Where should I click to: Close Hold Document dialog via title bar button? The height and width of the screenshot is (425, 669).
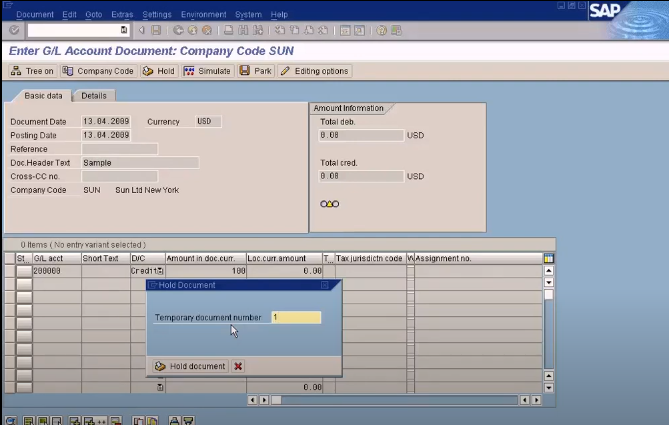pos(325,285)
